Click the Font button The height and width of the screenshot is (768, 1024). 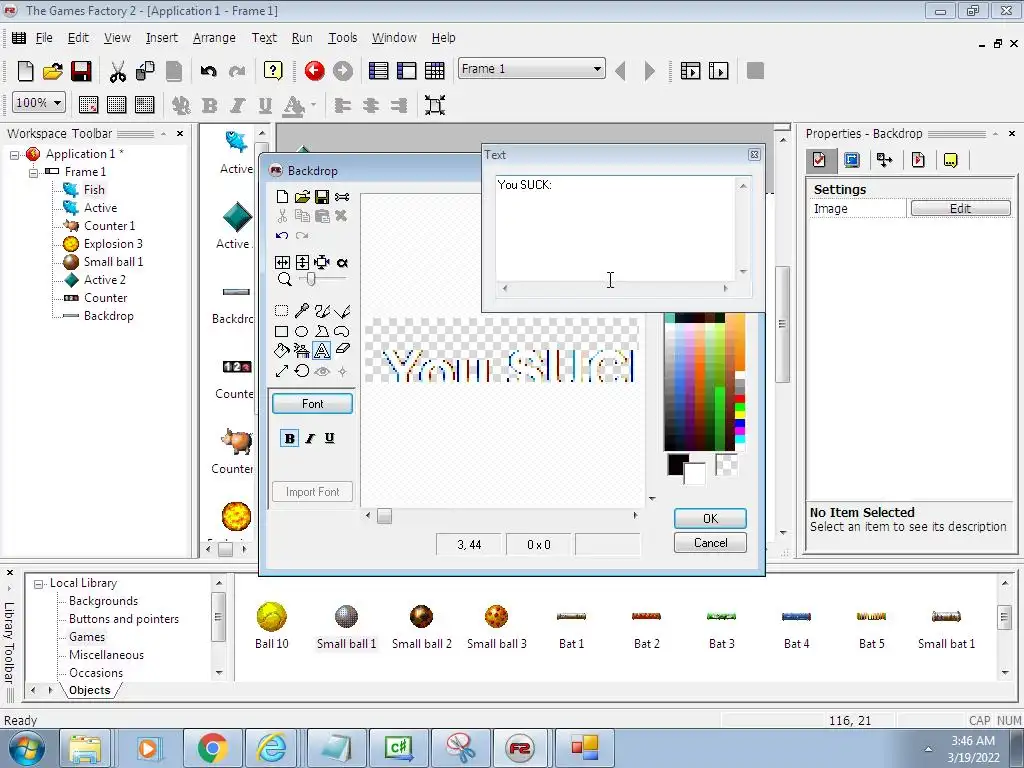[312, 404]
